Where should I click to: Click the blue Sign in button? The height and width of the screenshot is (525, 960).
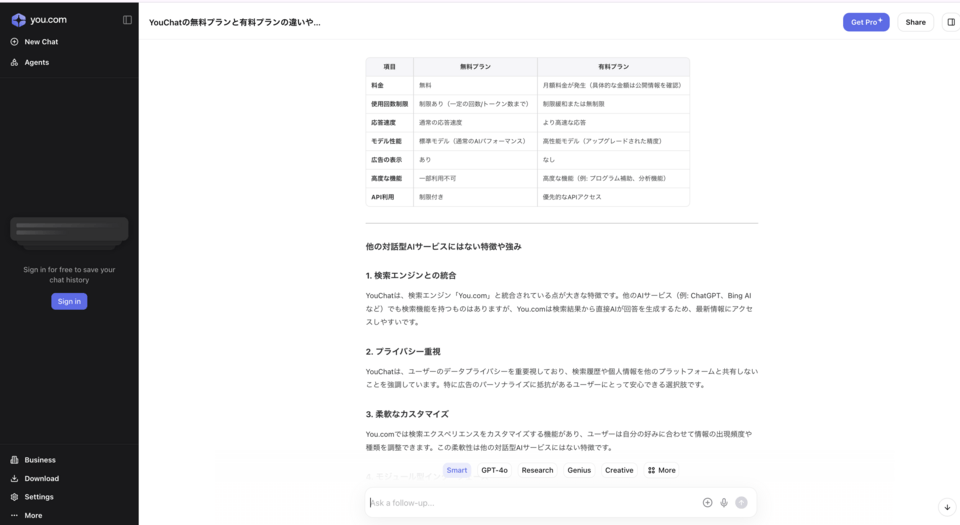(69, 301)
